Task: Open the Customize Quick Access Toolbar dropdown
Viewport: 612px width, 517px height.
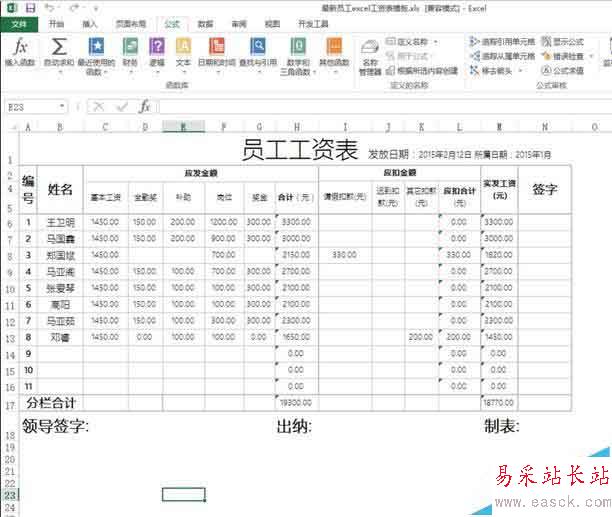Action: (96, 8)
